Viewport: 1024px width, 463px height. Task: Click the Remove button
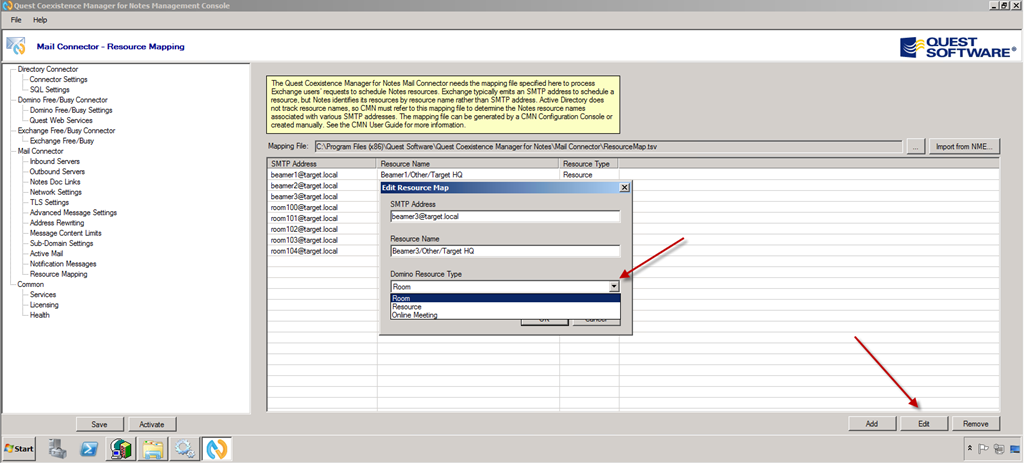[976, 424]
